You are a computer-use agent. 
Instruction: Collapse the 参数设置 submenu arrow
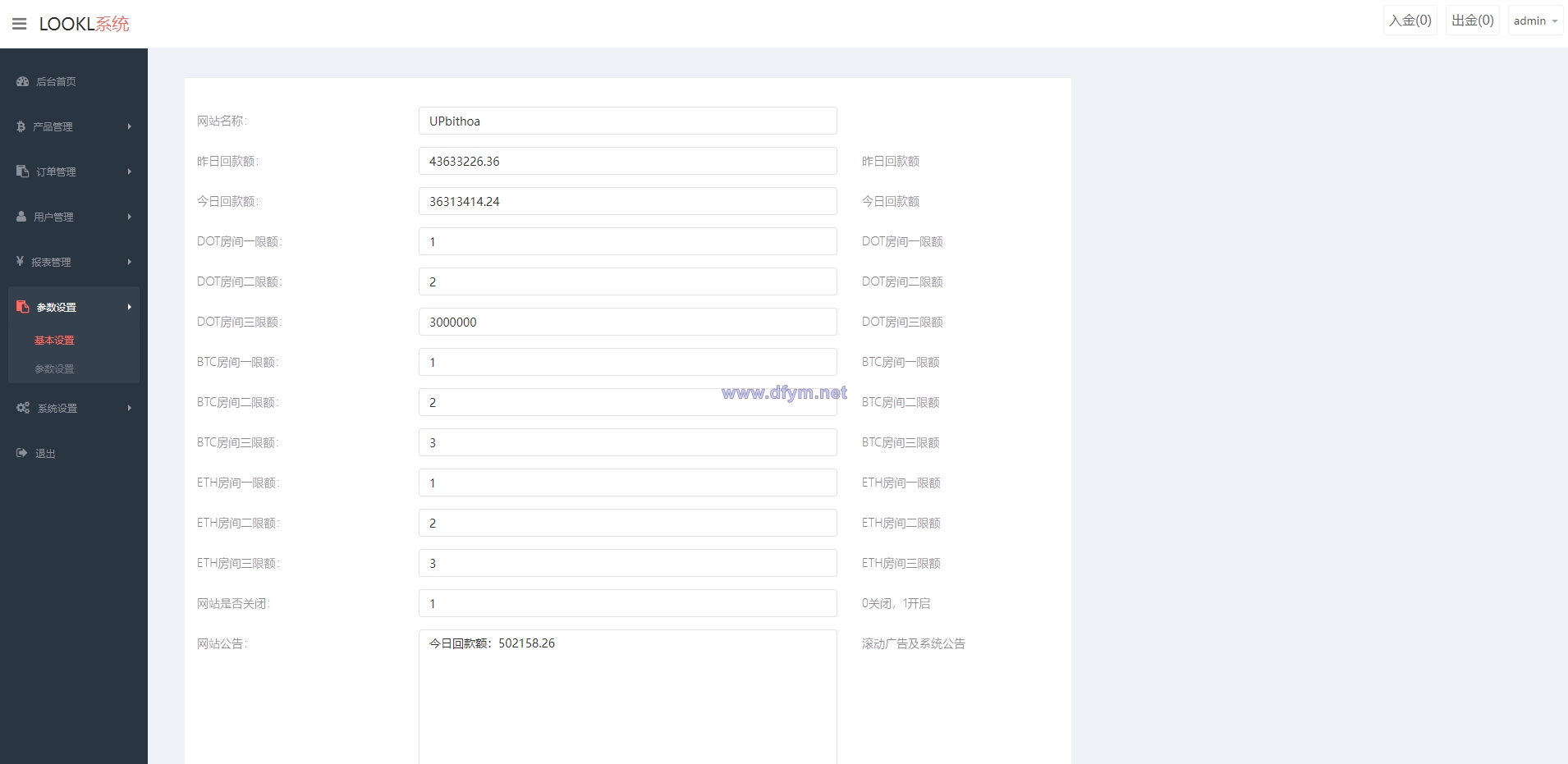(130, 307)
